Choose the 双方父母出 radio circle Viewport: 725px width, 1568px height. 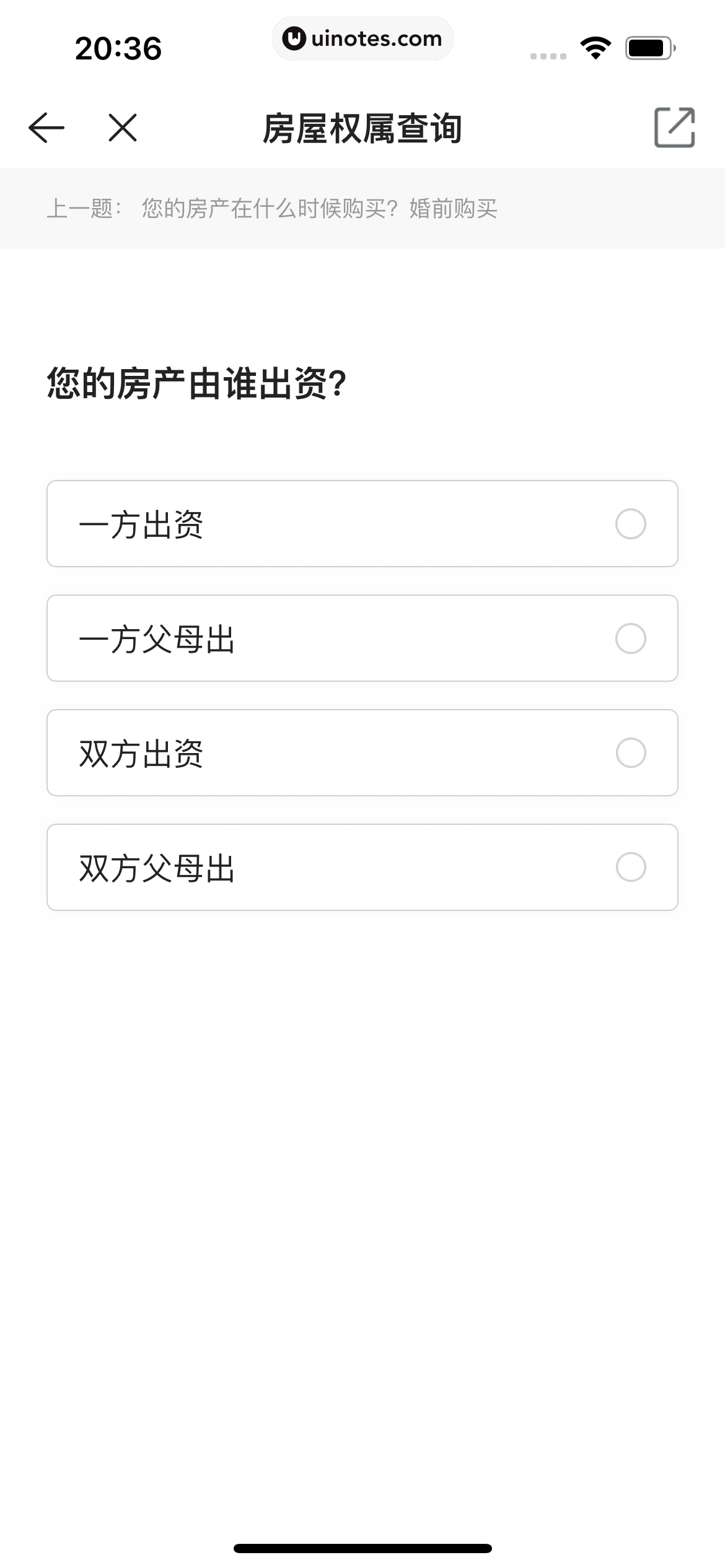(x=630, y=867)
